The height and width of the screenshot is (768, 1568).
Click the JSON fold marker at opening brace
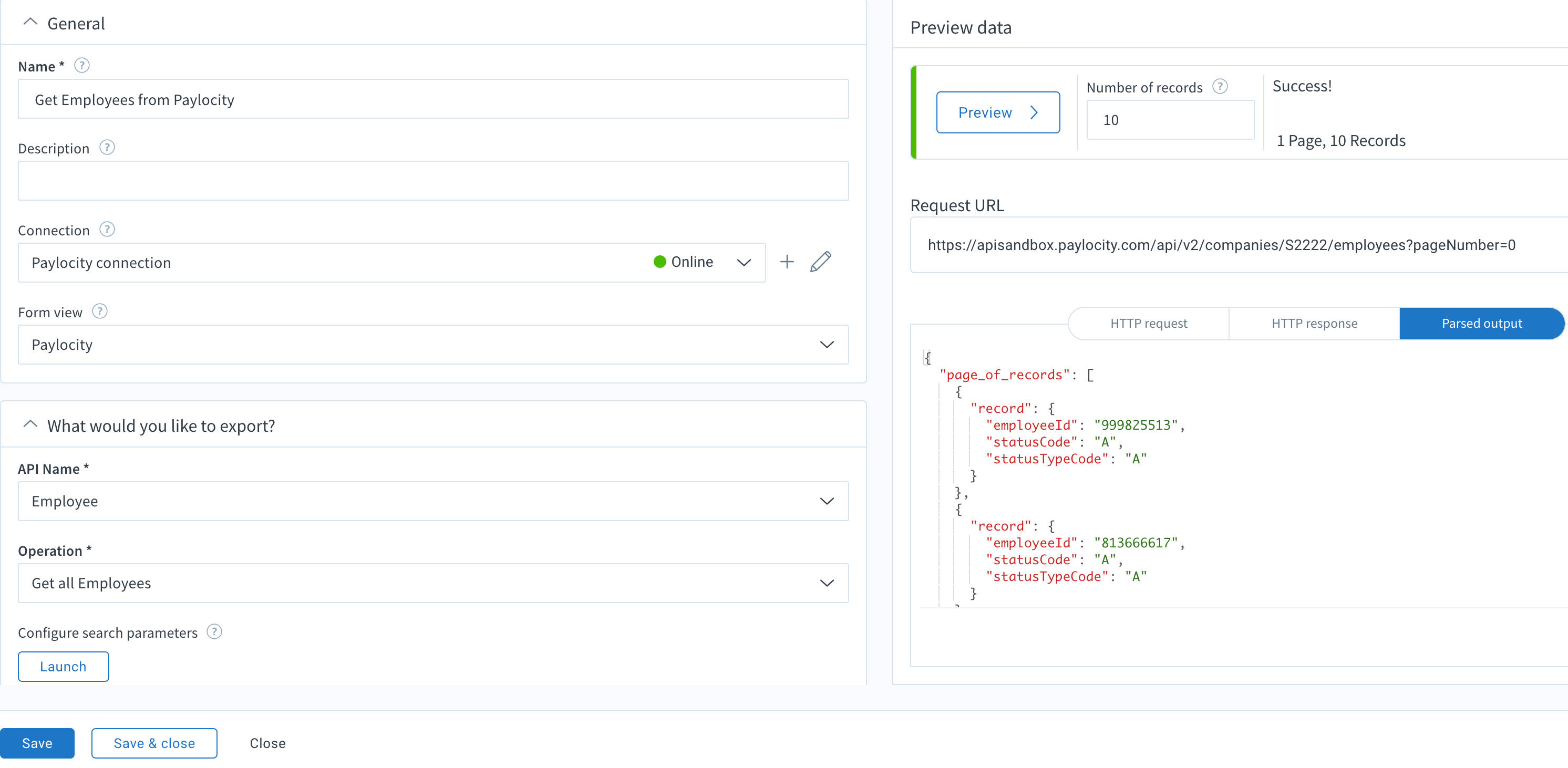click(926, 357)
